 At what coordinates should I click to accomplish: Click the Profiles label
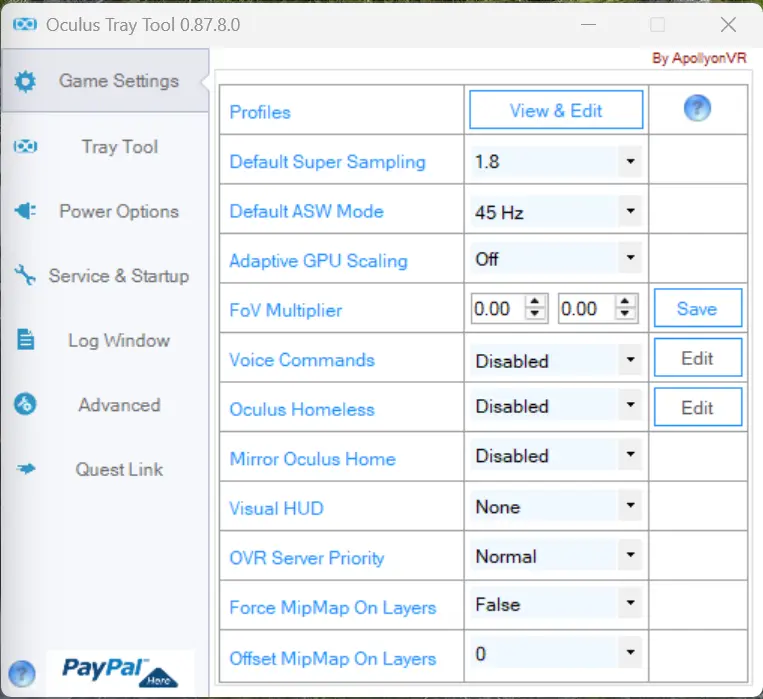pos(260,112)
